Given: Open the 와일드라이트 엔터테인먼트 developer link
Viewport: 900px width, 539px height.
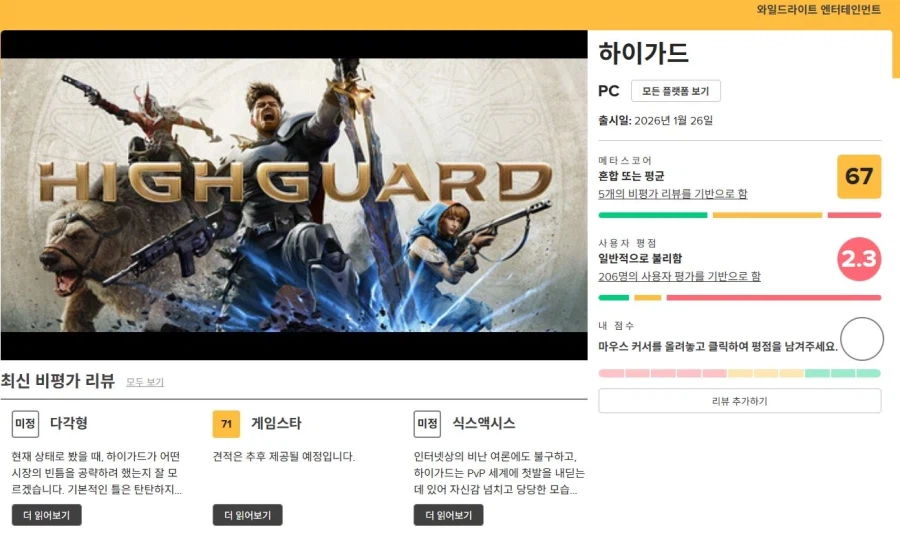Looking at the screenshot, I should pos(818,10).
